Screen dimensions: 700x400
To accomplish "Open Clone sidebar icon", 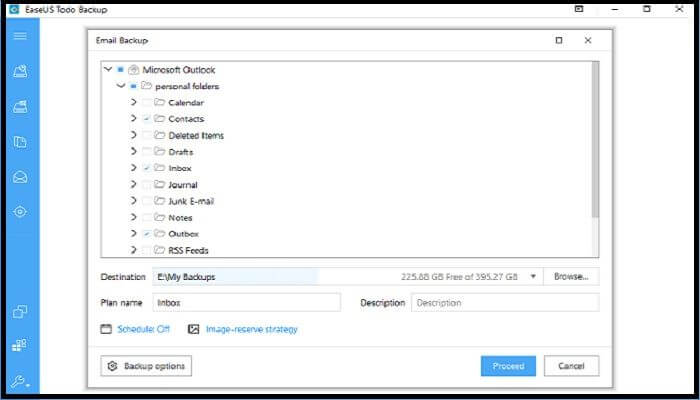I will [20, 311].
